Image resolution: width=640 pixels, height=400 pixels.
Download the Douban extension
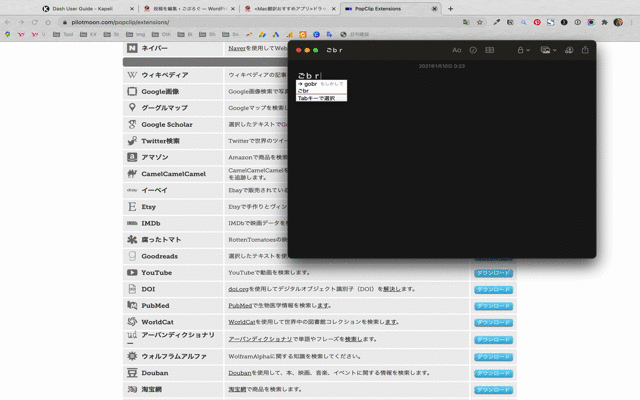[x=493, y=373]
